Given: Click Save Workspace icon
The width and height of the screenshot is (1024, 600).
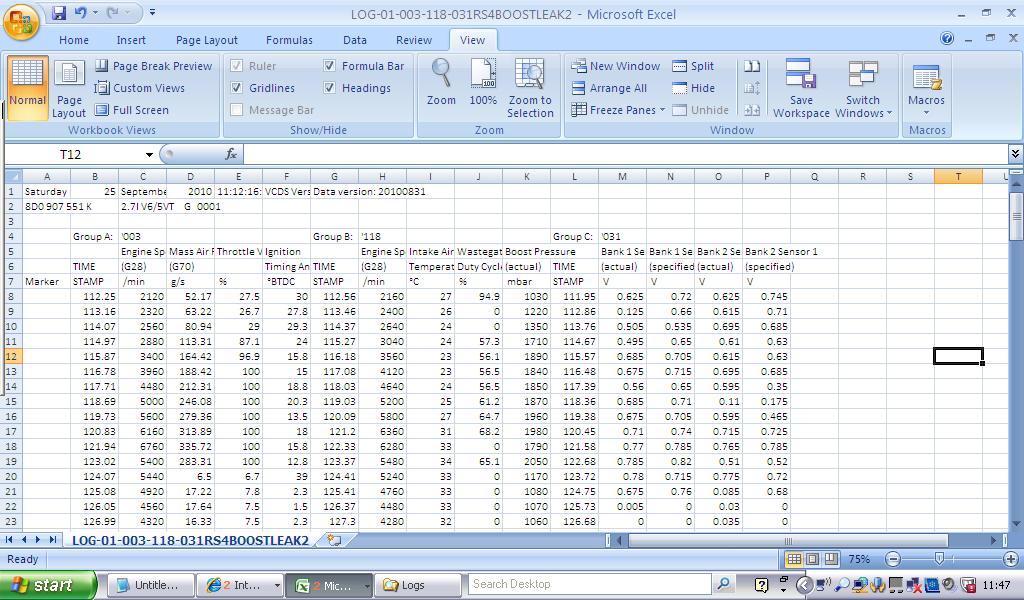Looking at the screenshot, I should click(x=801, y=88).
